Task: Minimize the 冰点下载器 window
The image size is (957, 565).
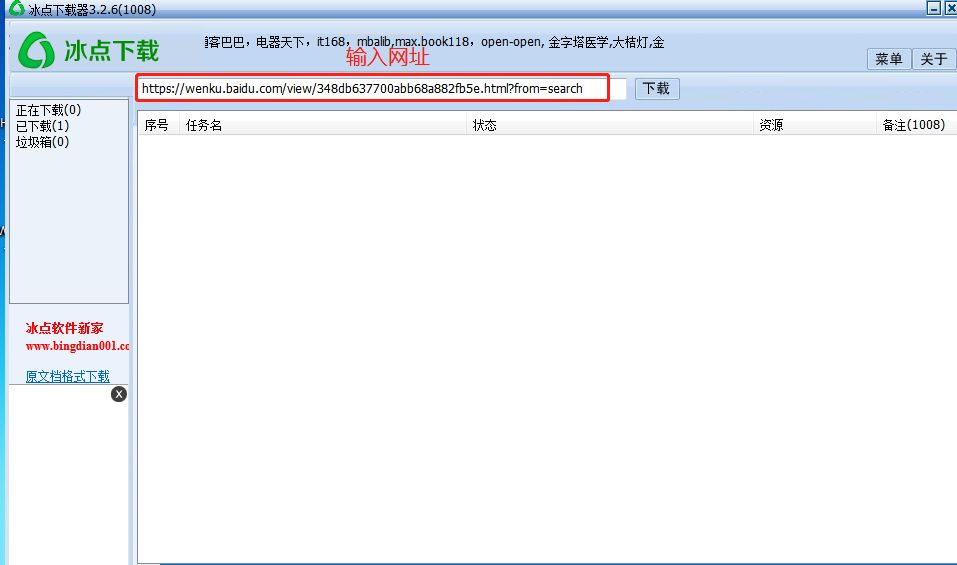Action: (933, 8)
